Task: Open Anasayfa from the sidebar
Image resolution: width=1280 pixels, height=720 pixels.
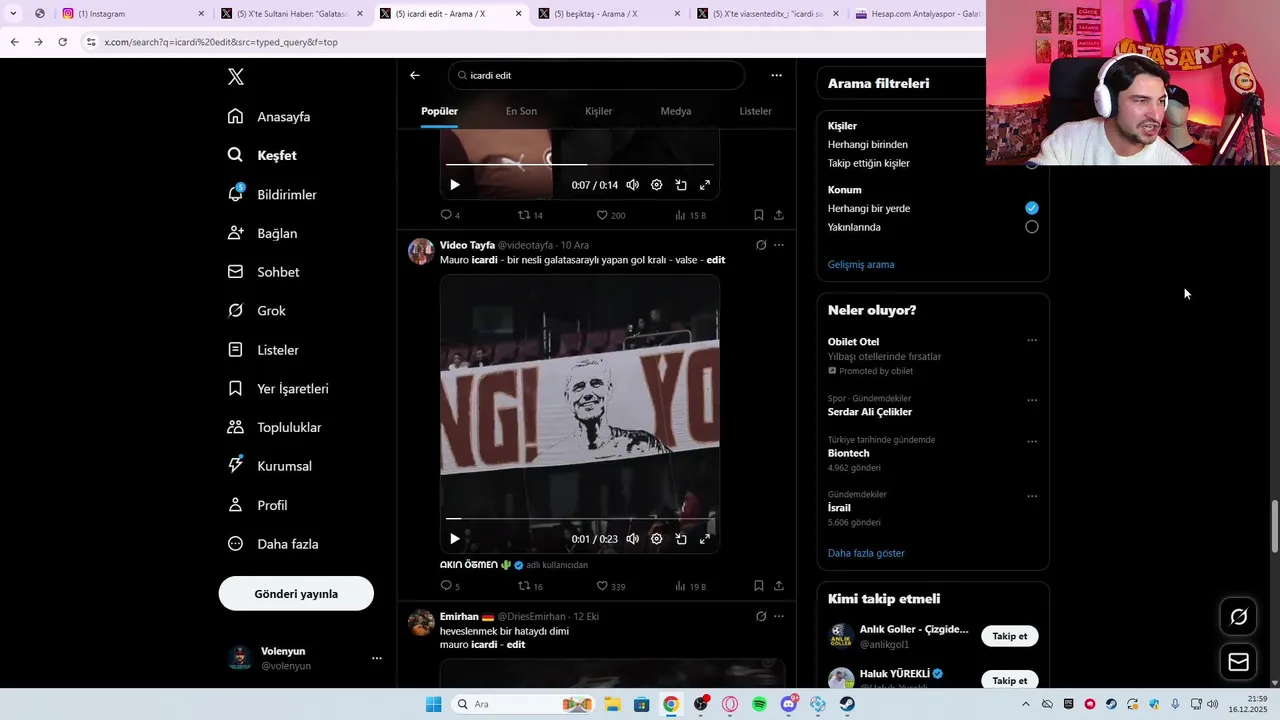Action: (269, 117)
